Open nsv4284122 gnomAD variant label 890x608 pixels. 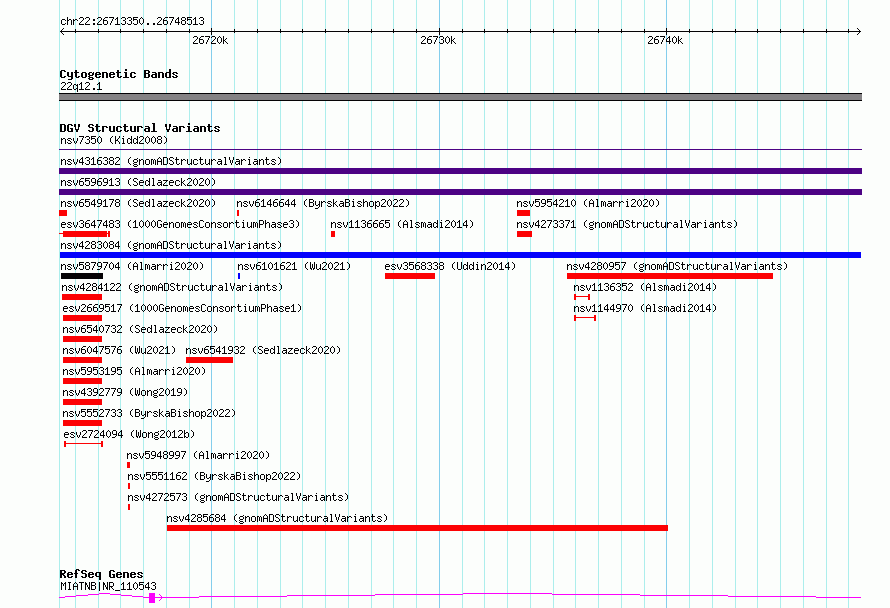click(172, 287)
